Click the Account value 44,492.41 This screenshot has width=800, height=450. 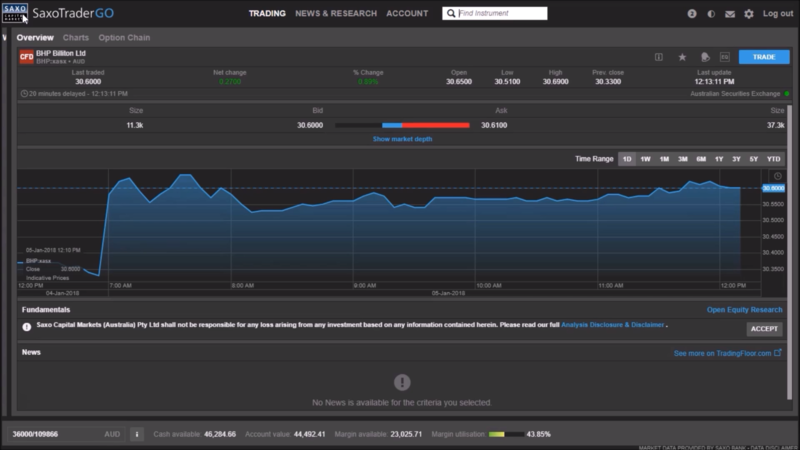point(309,434)
